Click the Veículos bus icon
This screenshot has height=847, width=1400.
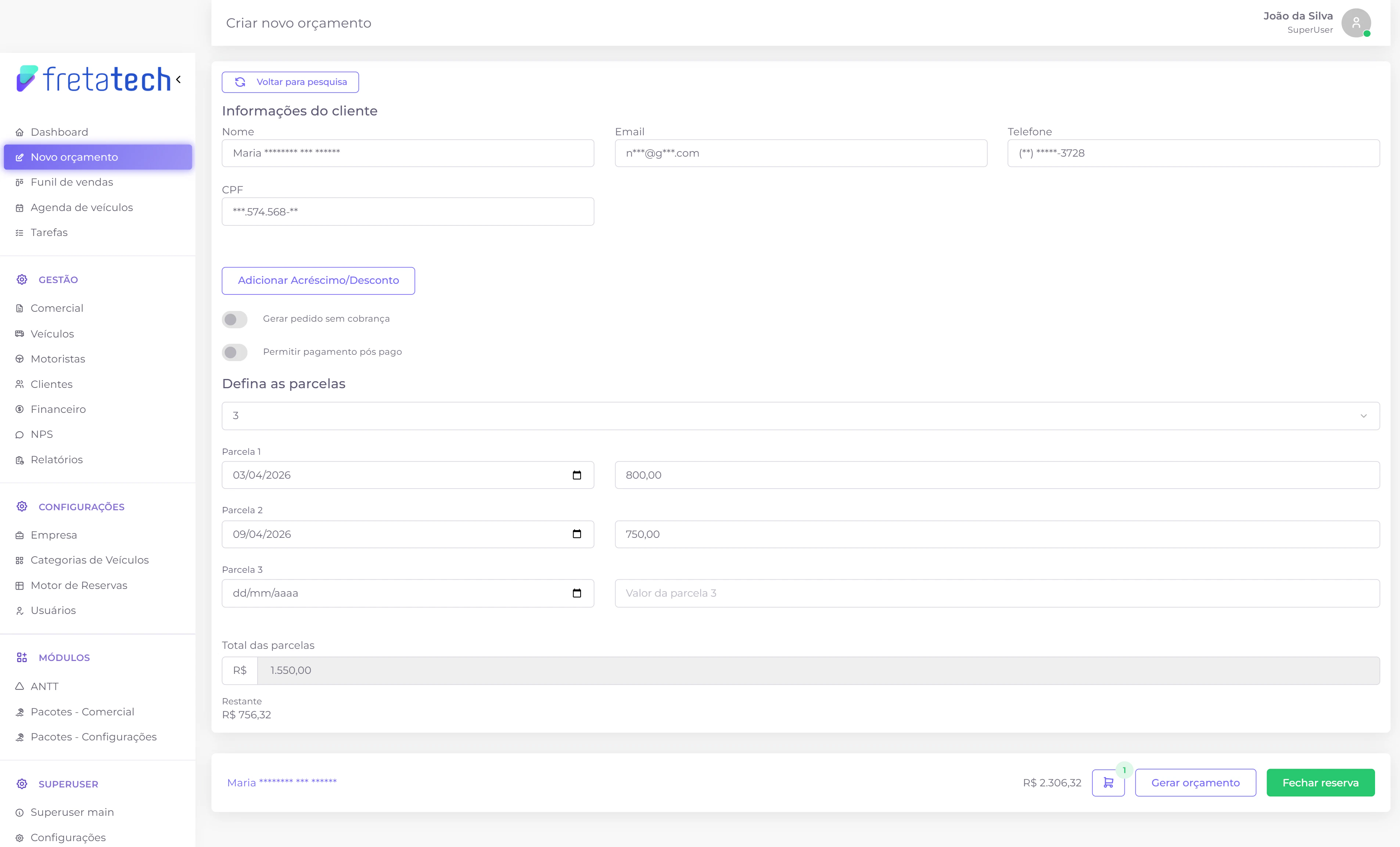19,334
